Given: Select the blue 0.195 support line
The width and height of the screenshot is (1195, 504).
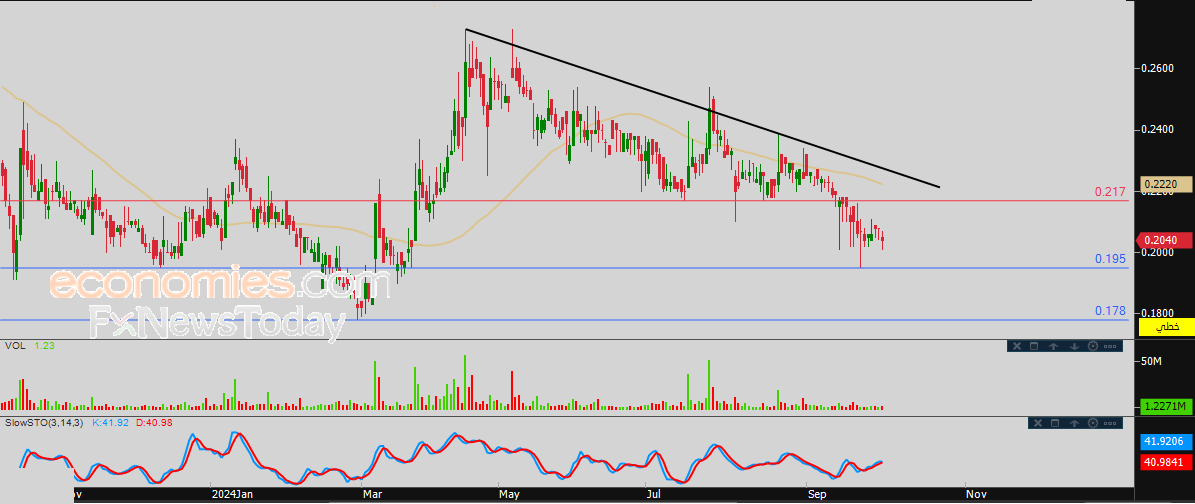Looking at the screenshot, I should tap(600, 268).
